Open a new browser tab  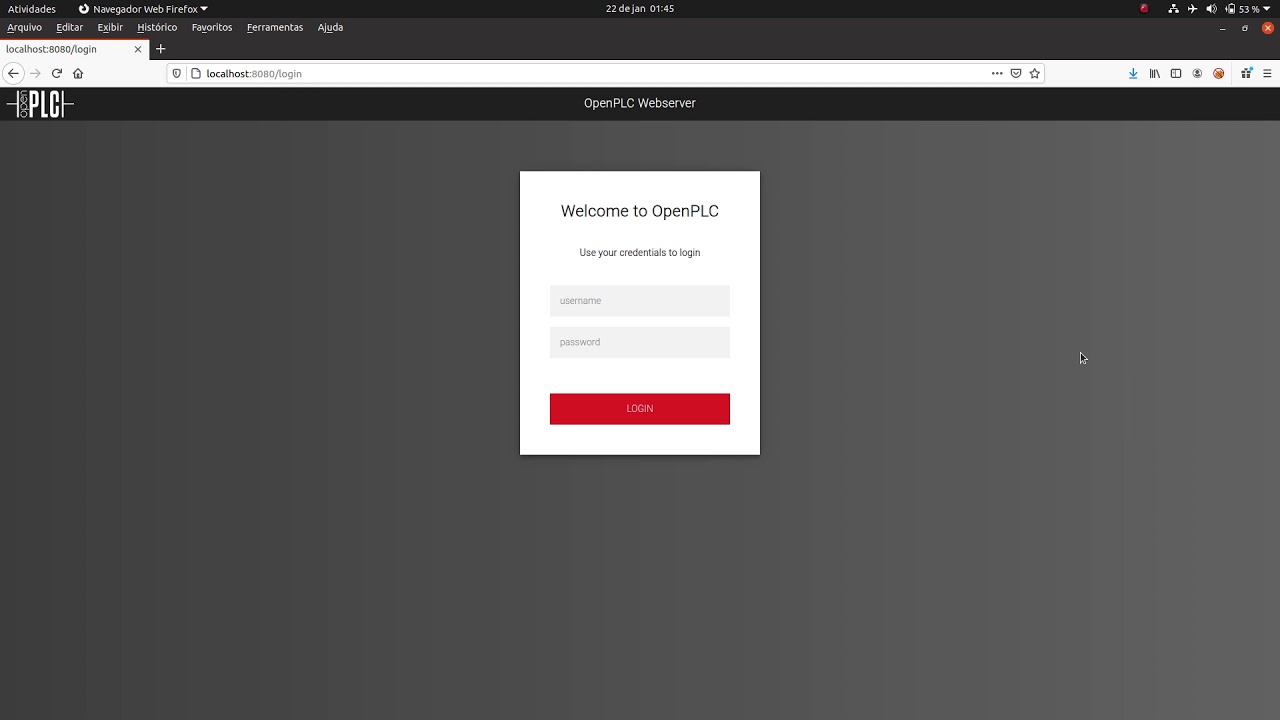tap(160, 49)
